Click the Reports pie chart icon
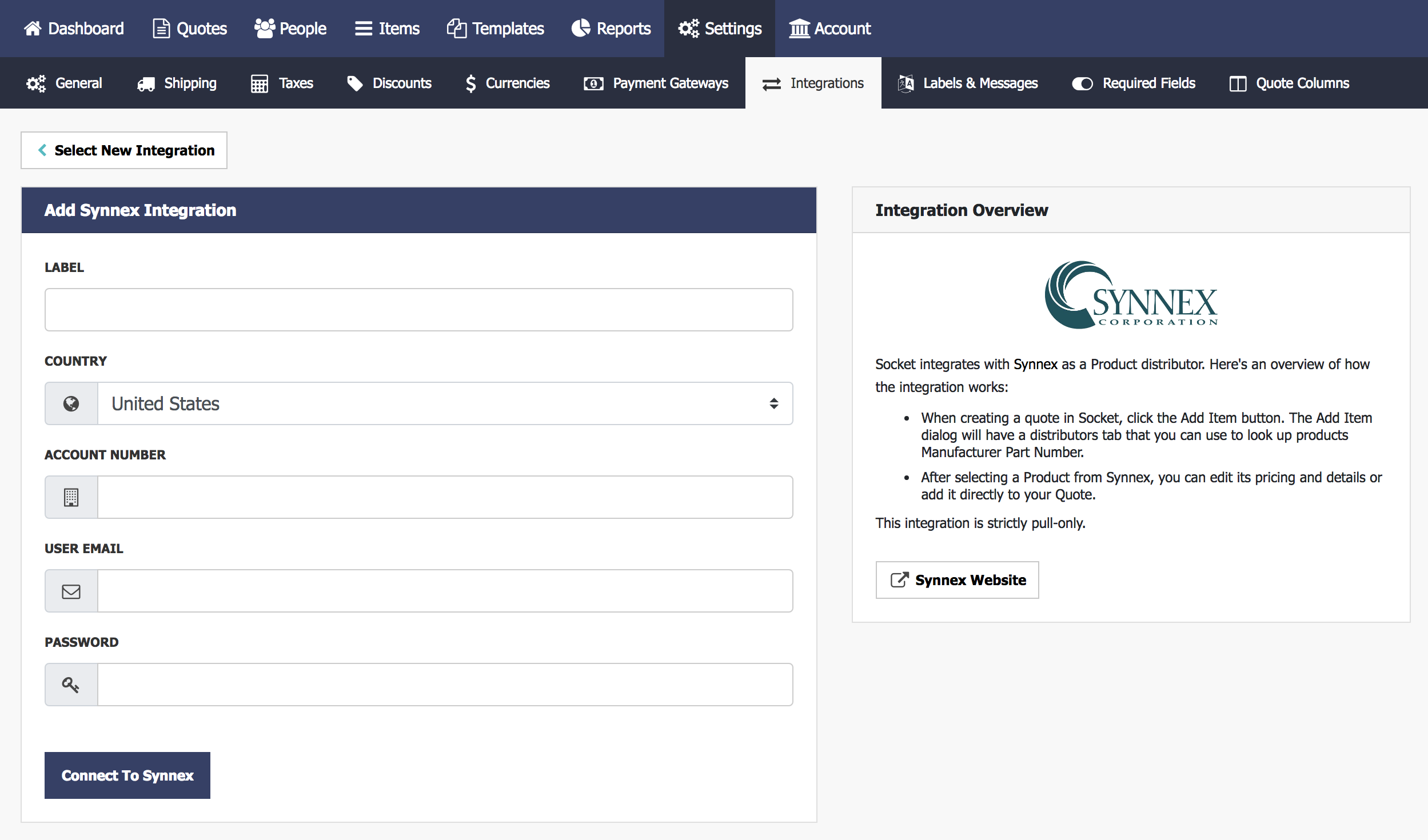Viewport: 1428px width, 840px height. click(x=581, y=29)
